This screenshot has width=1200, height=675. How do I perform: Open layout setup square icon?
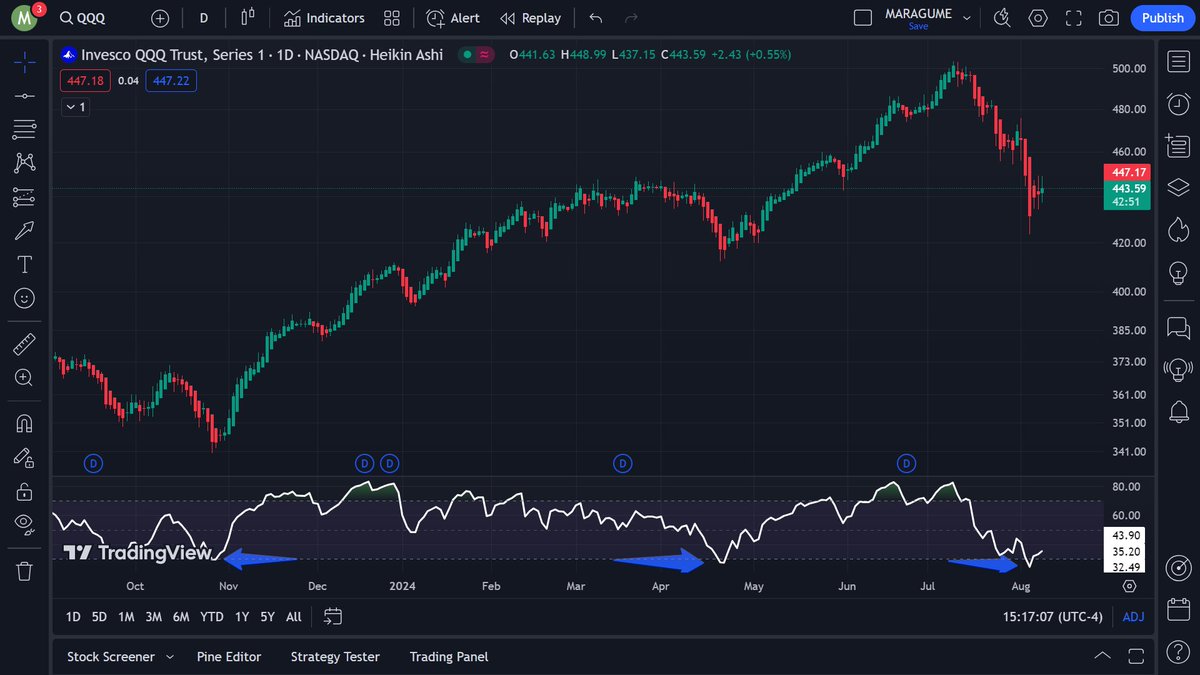pyautogui.click(x=863, y=18)
